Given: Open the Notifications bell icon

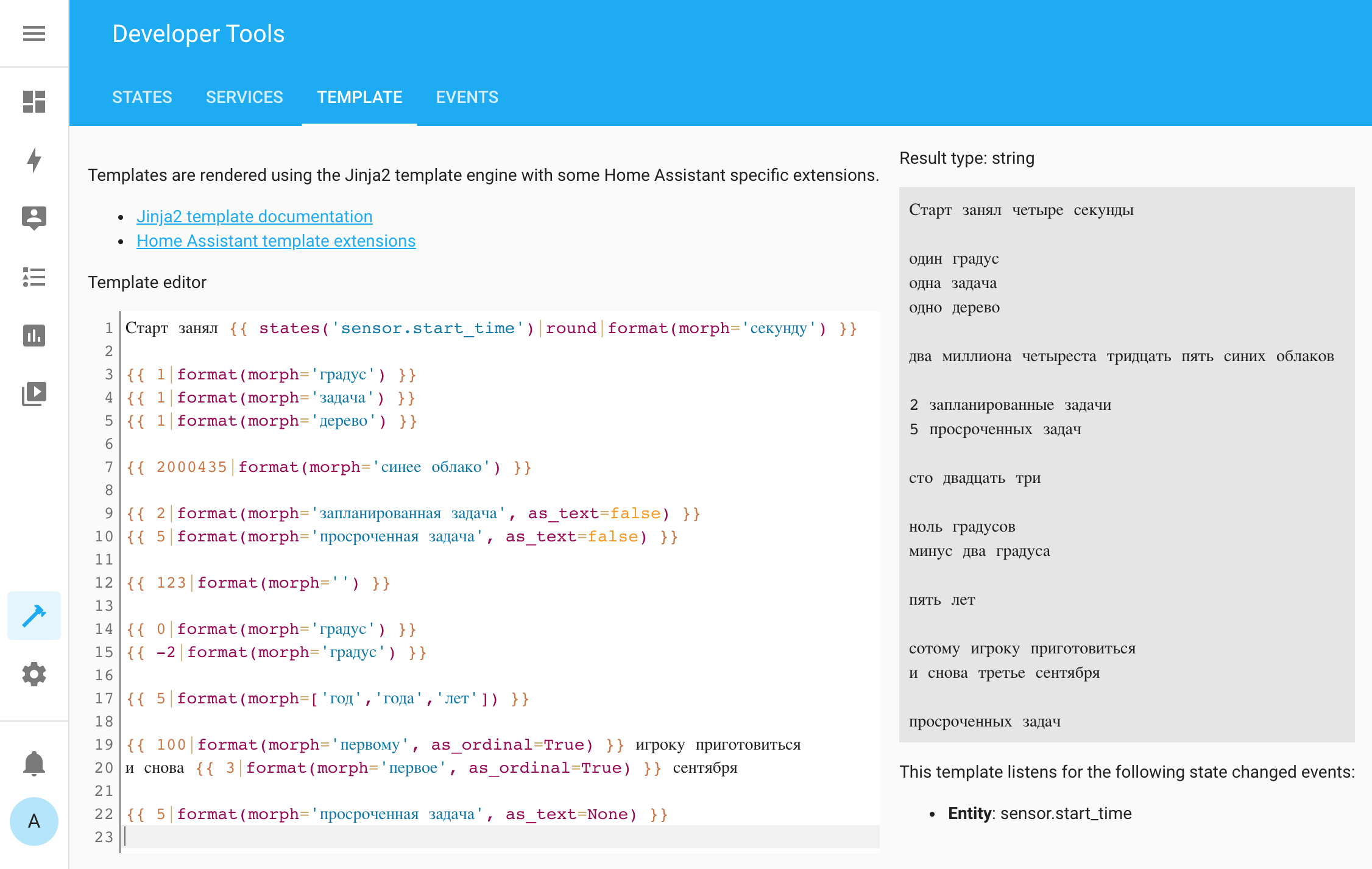Looking at the screenshot, I should (x=34, y=763).
